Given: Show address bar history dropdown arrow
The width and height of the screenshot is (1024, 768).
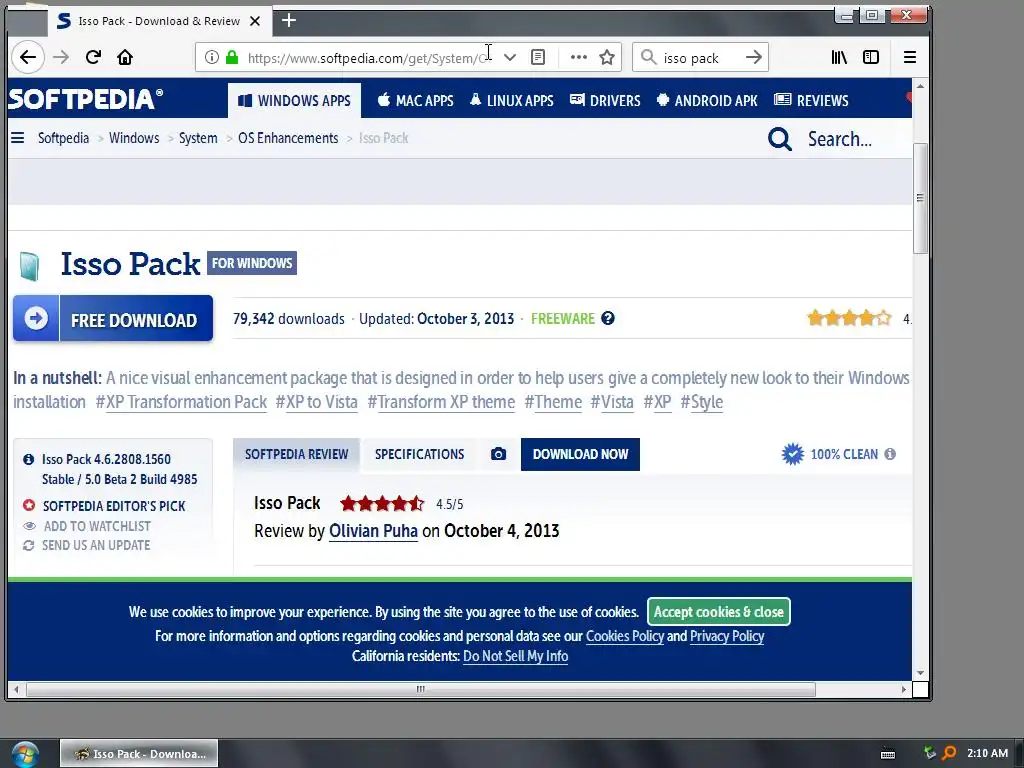Looking at the screenshot, I should pos(510,57).
